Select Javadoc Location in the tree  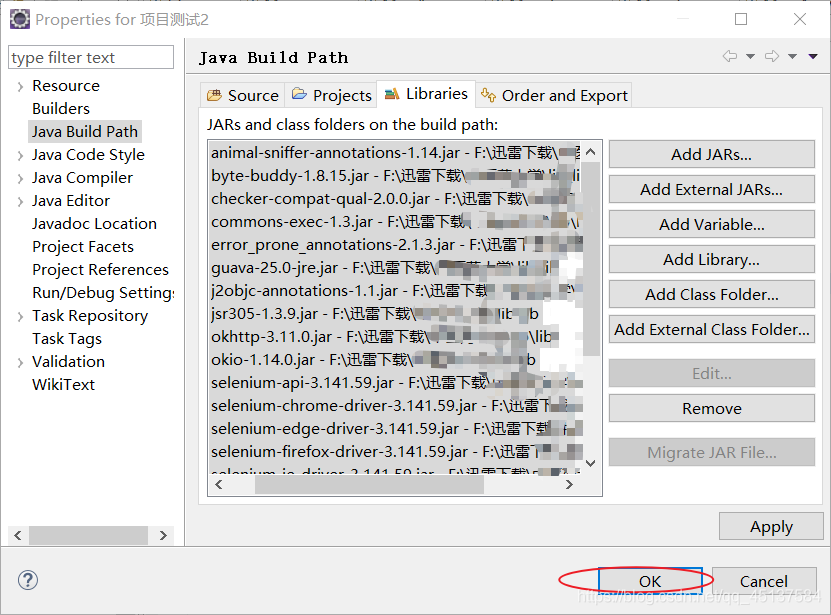click(94, 224)
